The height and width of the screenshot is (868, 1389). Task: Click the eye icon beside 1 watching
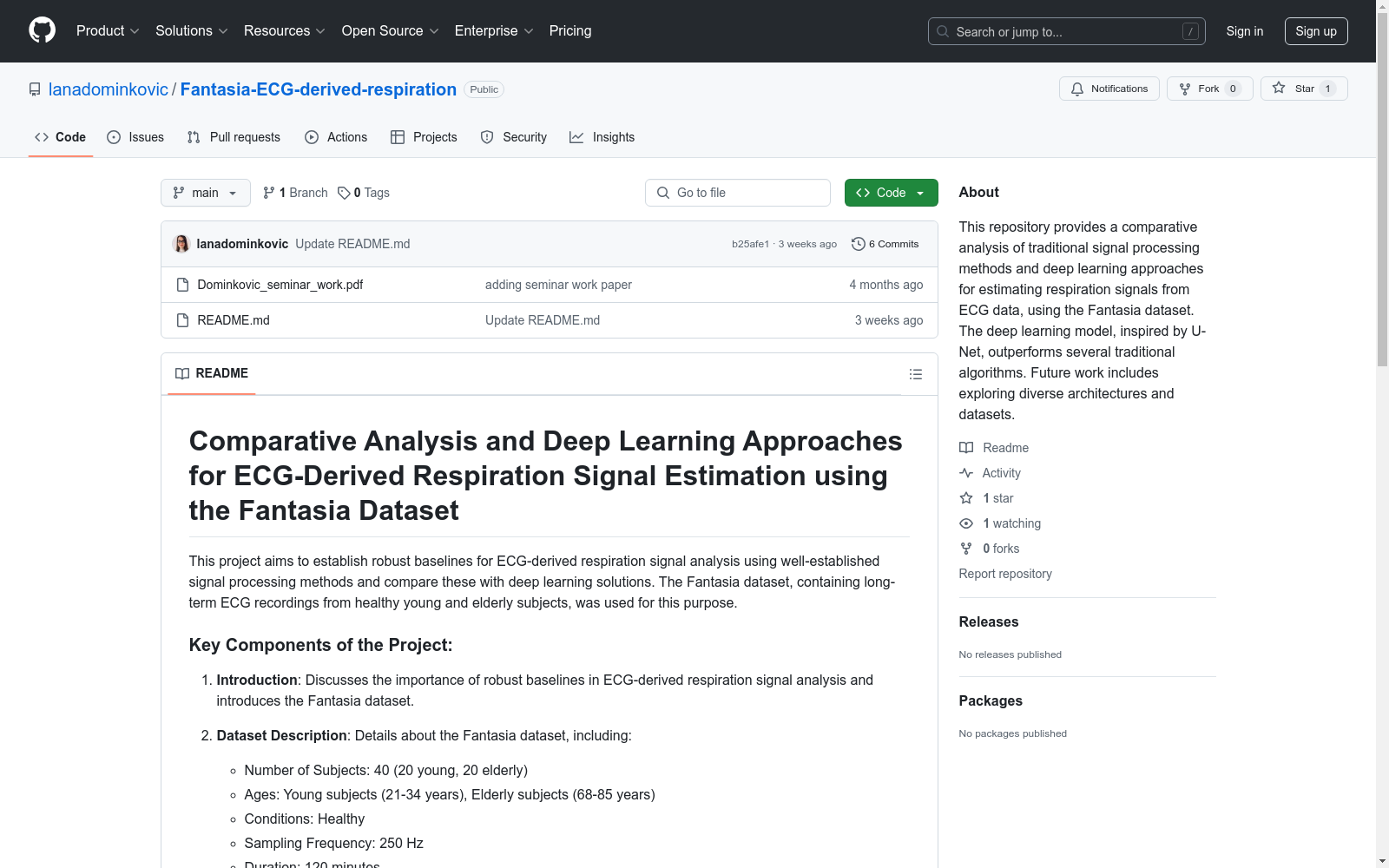click(x=966, y=523)
